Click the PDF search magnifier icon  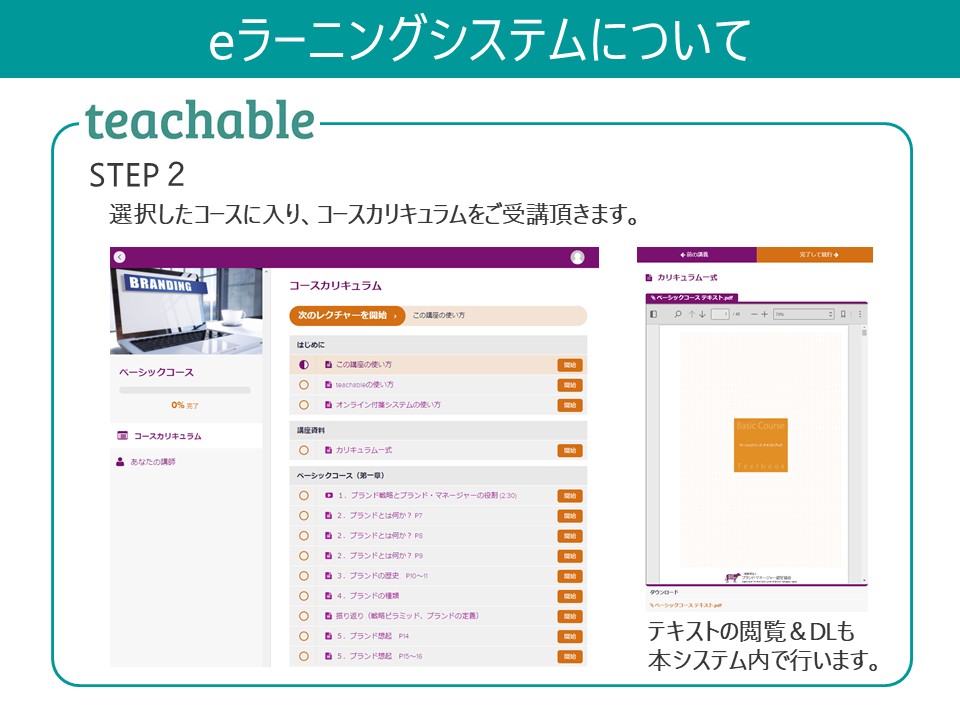pos(677,314)
